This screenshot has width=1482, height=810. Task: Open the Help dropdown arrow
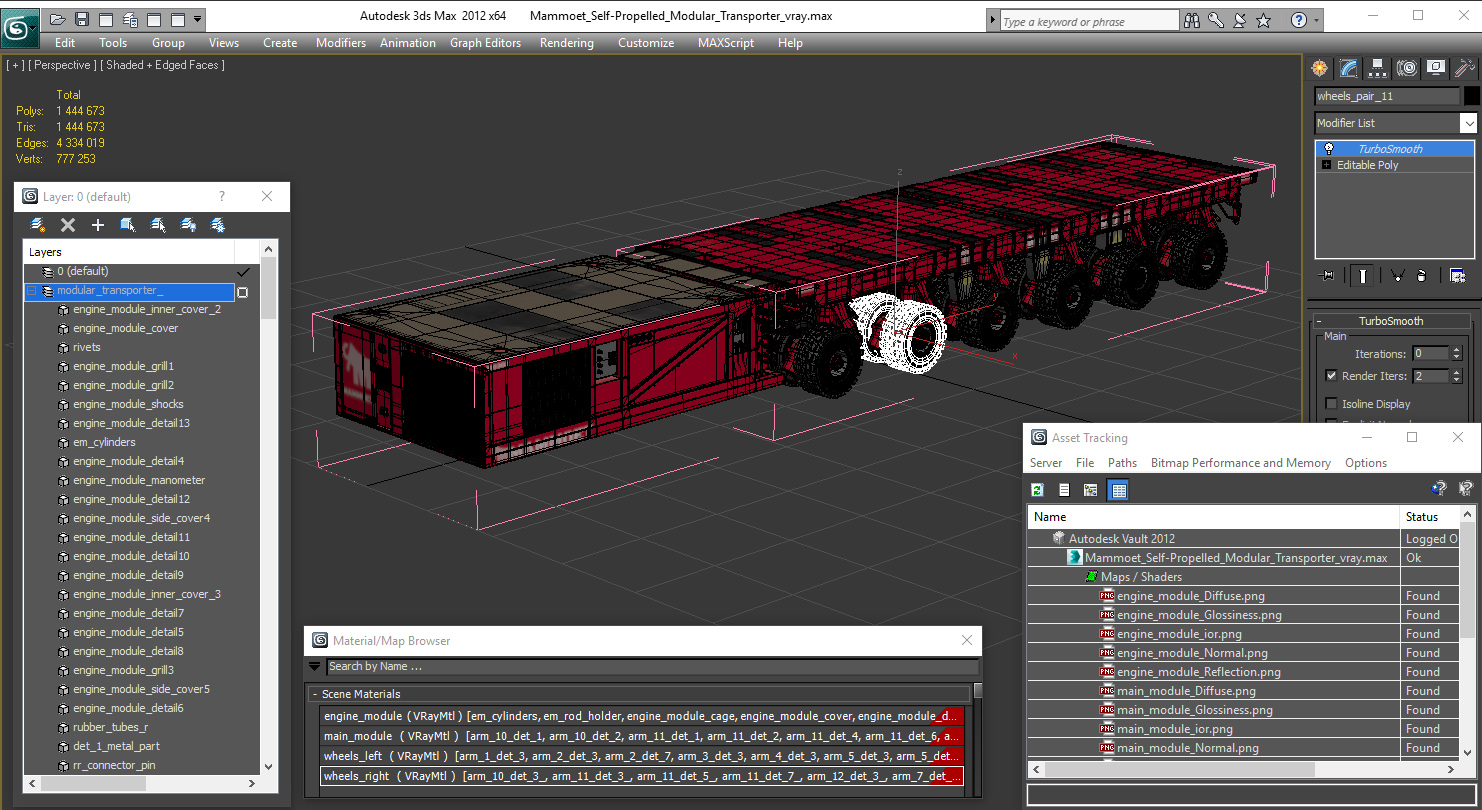pos(1315,20)
